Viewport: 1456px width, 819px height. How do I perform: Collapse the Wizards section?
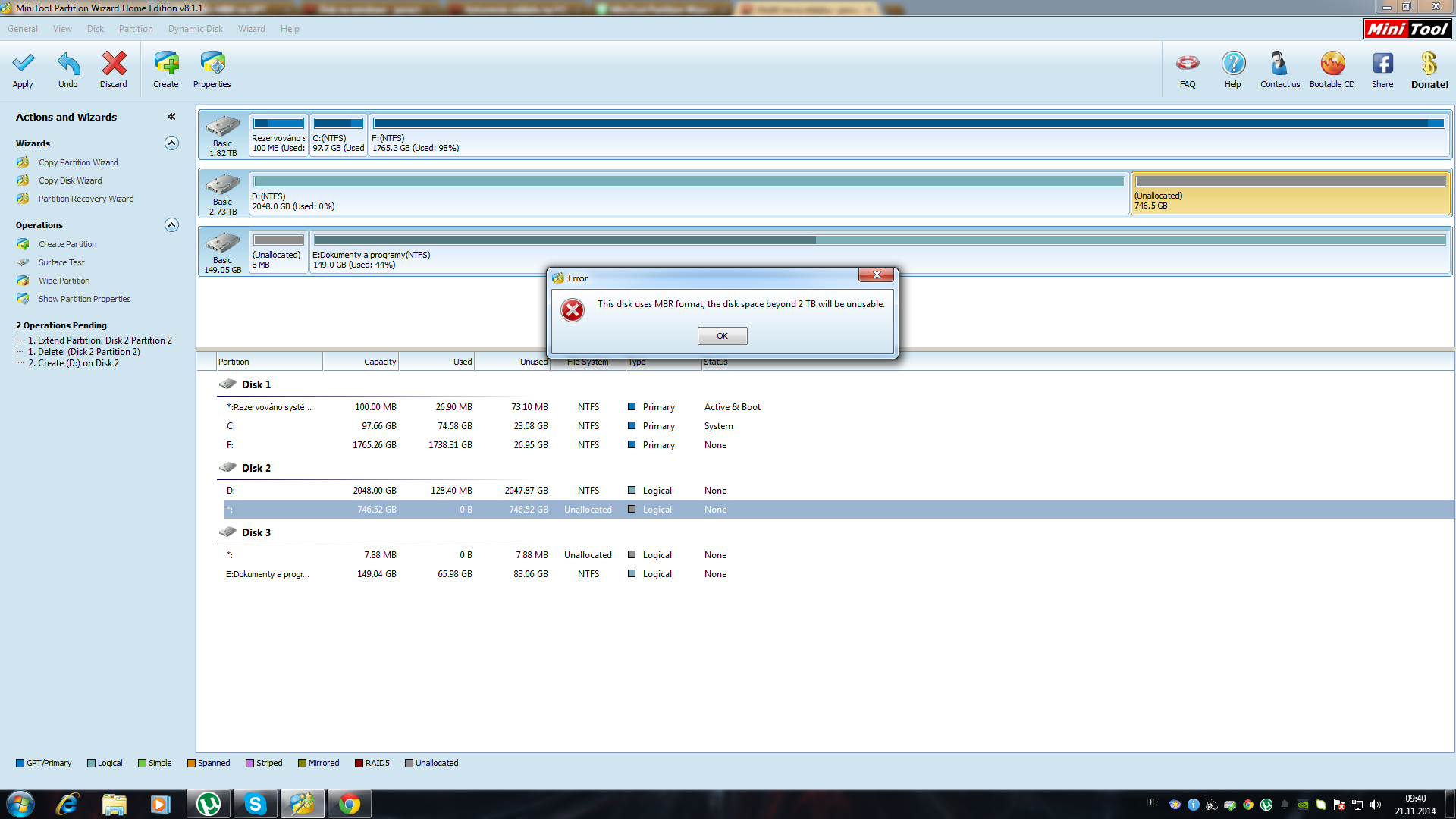pos(172,143)
